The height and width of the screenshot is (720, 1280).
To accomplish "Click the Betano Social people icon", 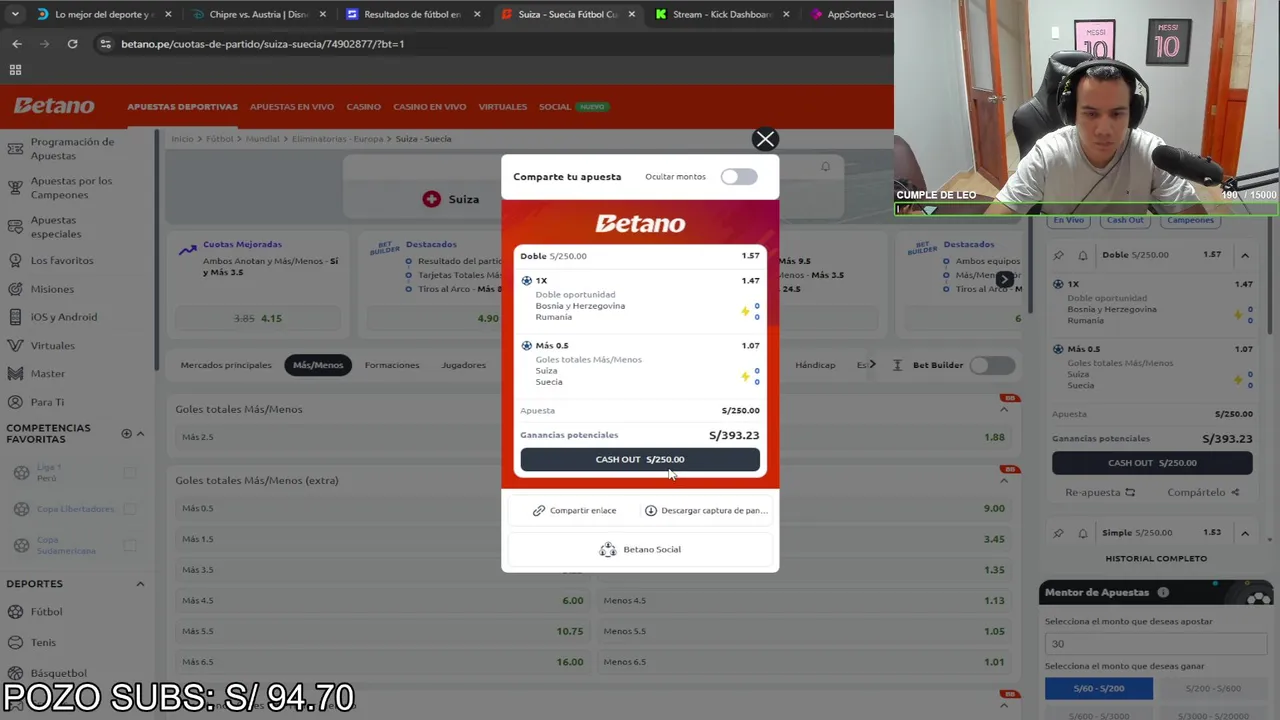I will point(607,549).
